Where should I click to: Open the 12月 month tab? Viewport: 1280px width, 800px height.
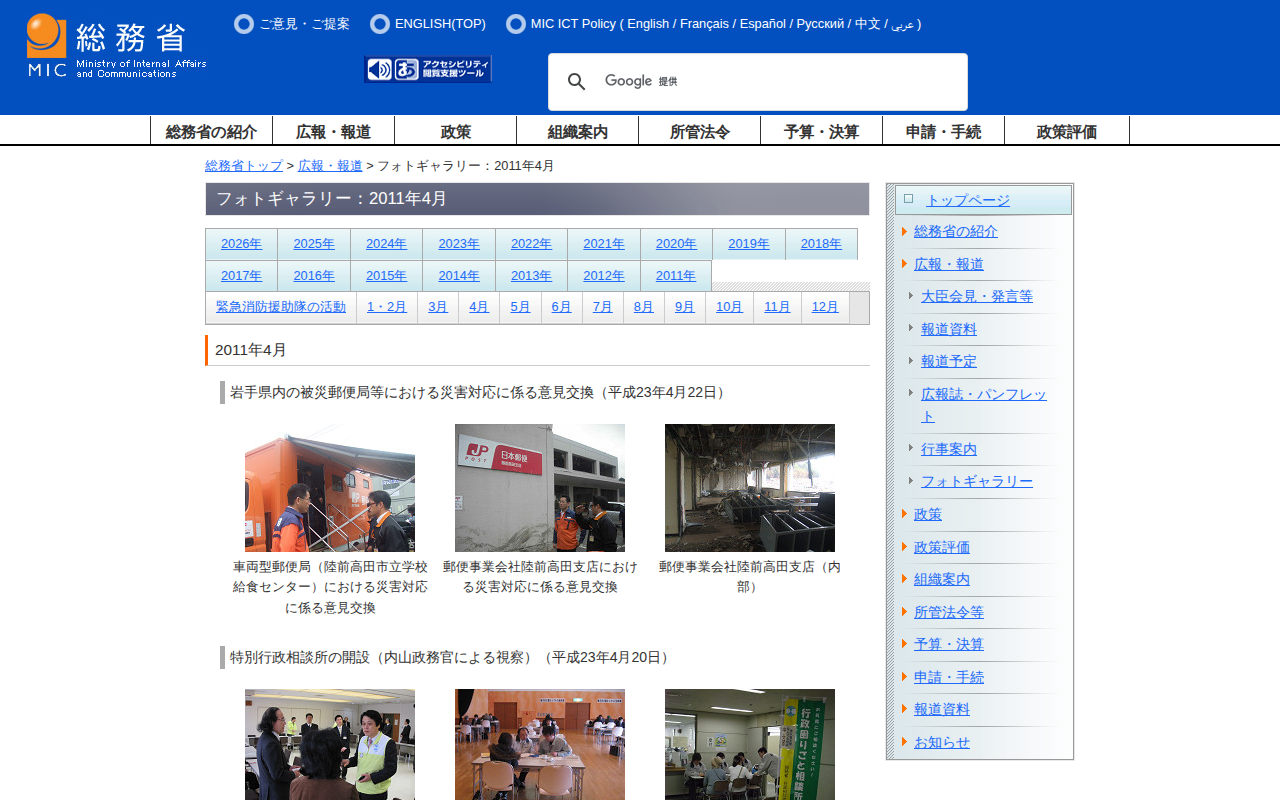pos(825,307)
